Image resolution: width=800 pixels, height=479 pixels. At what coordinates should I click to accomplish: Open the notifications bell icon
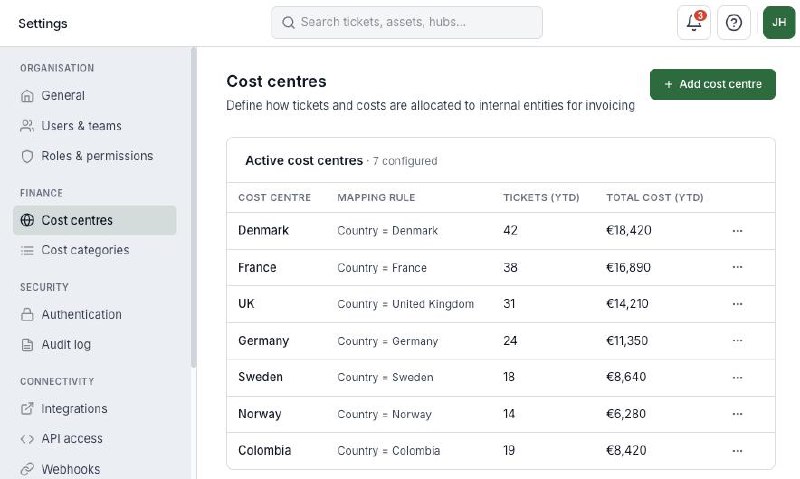coord(693,23)
